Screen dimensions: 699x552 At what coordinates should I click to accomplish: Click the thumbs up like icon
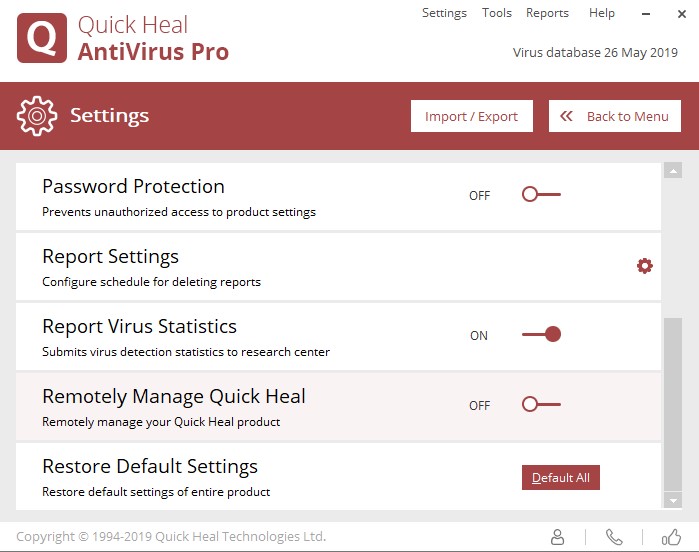pos(671,537)
